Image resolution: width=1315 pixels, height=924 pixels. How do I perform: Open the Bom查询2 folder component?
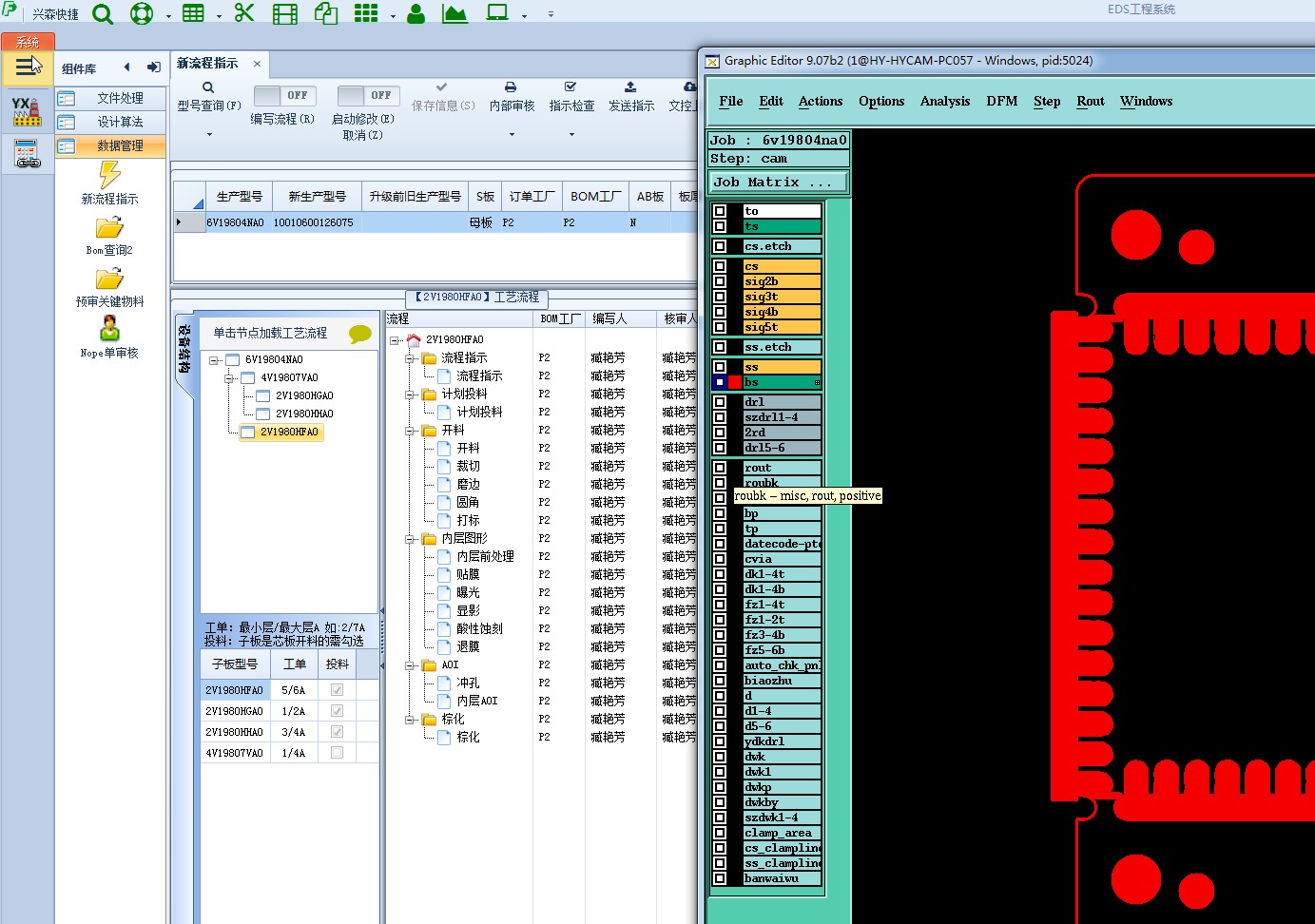coord(109,227)
